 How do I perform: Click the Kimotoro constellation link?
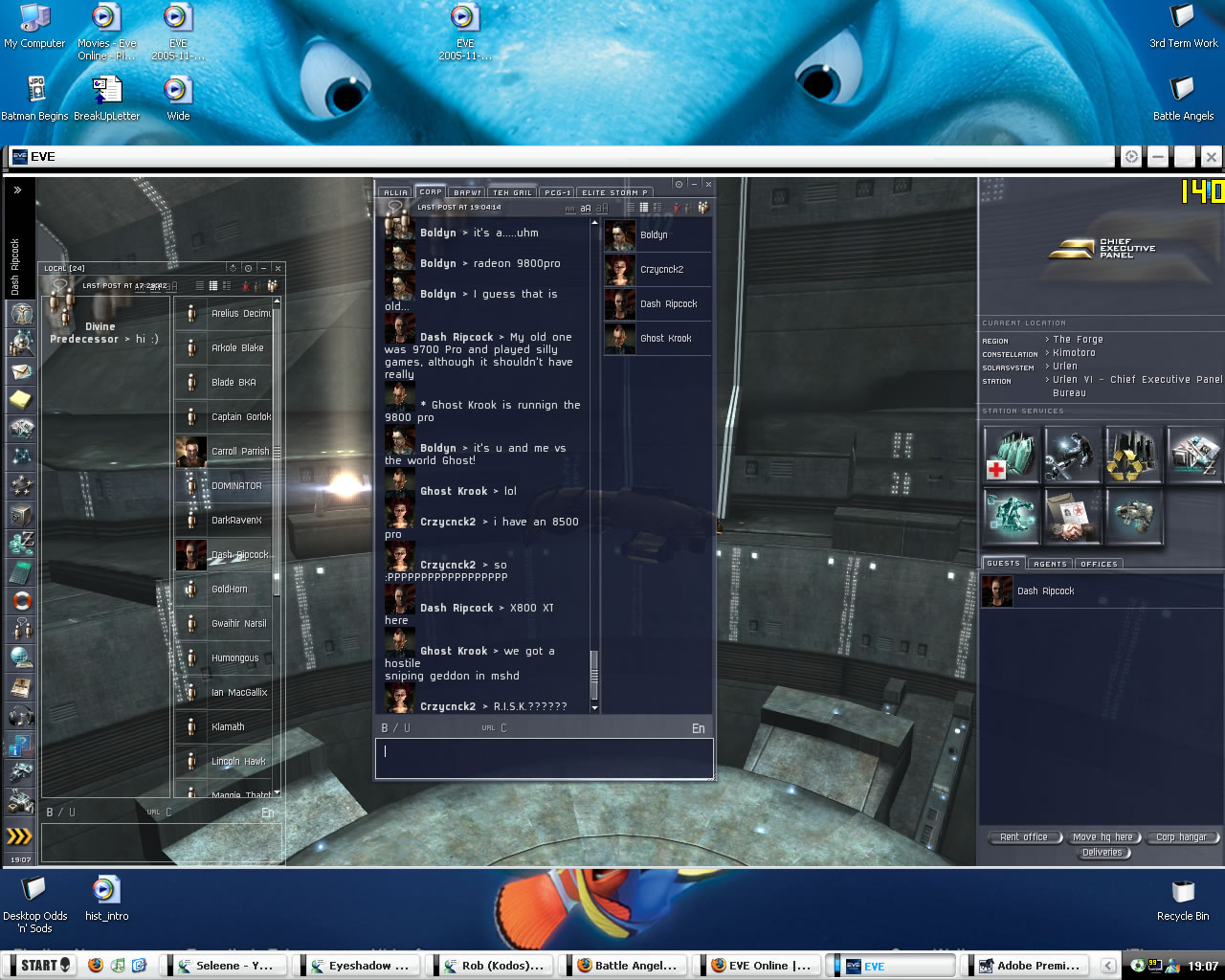[x=1075, y=353]
